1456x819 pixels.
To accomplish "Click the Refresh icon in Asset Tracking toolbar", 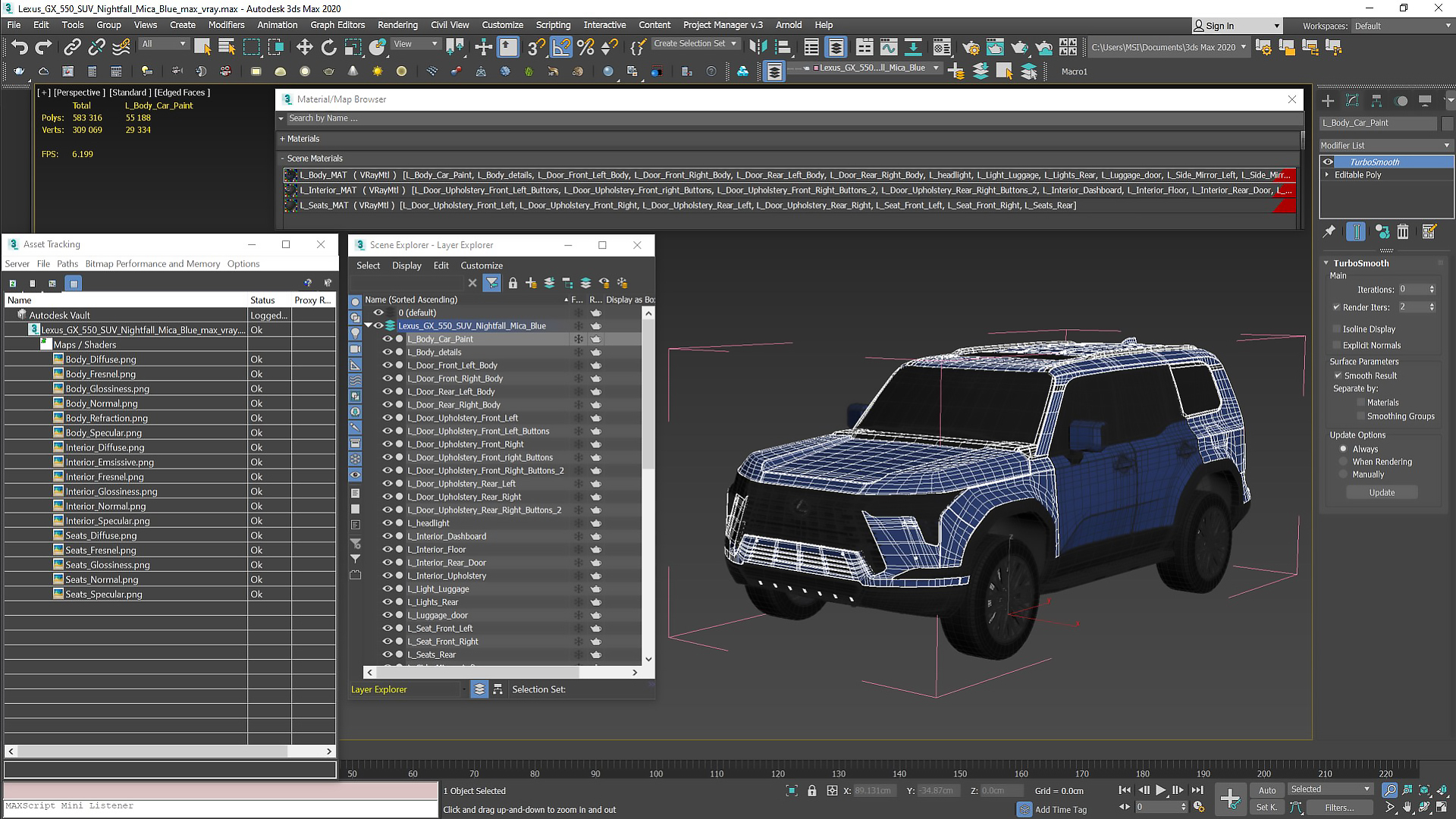I will 13,283.
